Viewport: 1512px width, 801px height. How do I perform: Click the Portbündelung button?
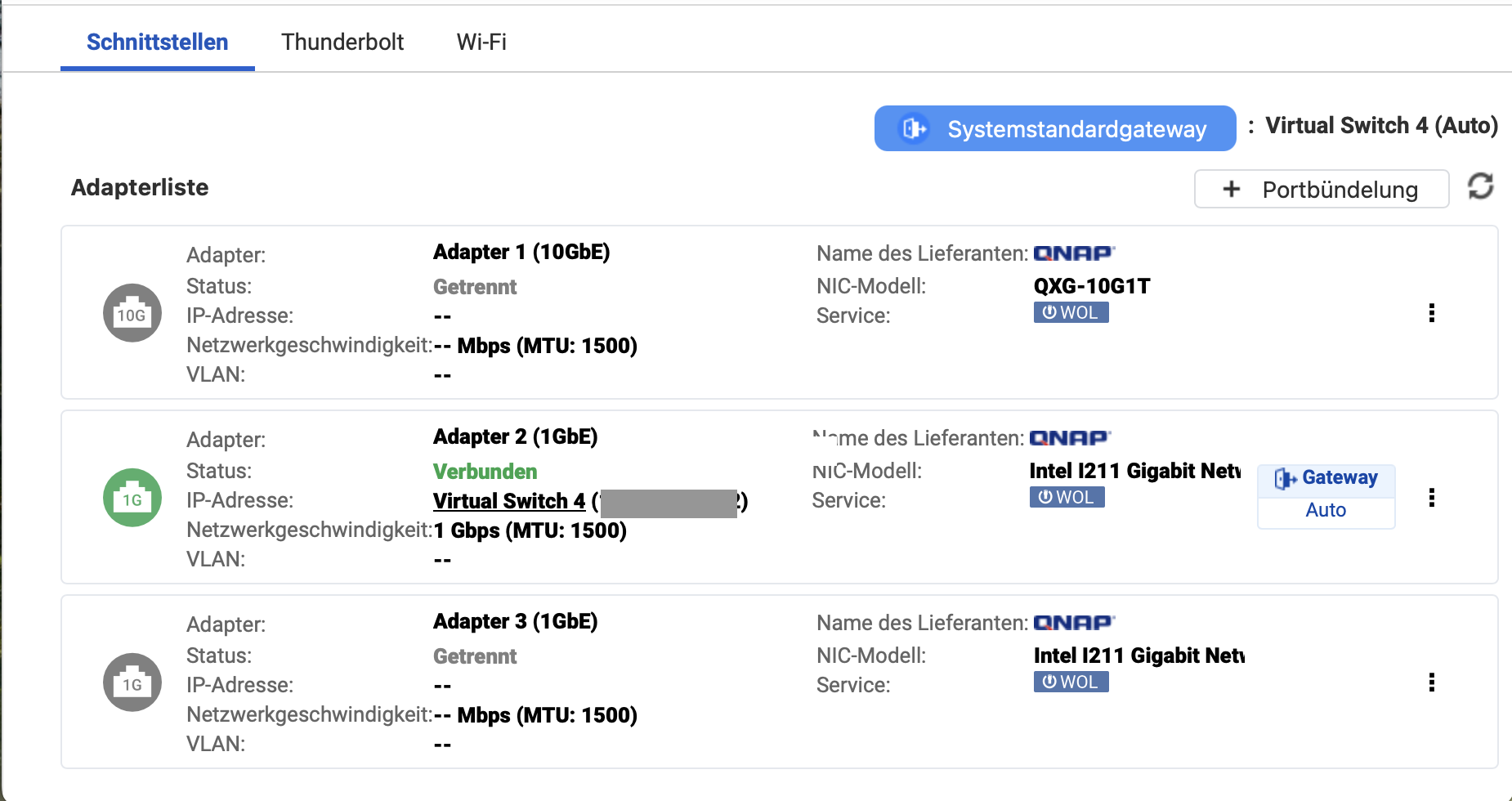point(1322,190)
